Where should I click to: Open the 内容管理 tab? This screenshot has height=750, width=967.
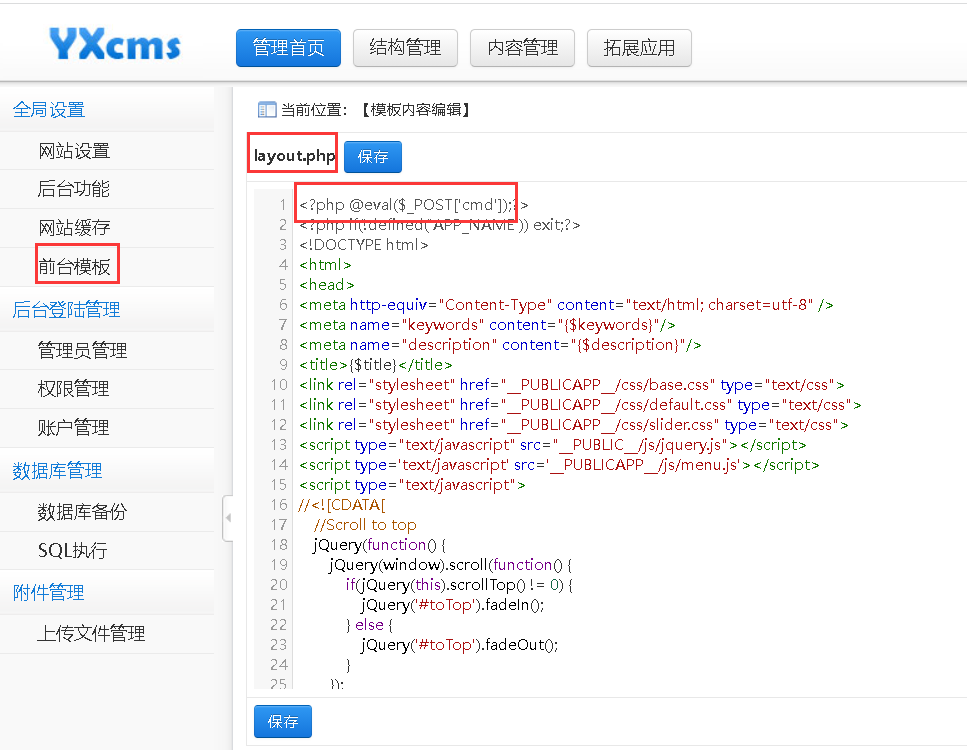coord(522,47)
